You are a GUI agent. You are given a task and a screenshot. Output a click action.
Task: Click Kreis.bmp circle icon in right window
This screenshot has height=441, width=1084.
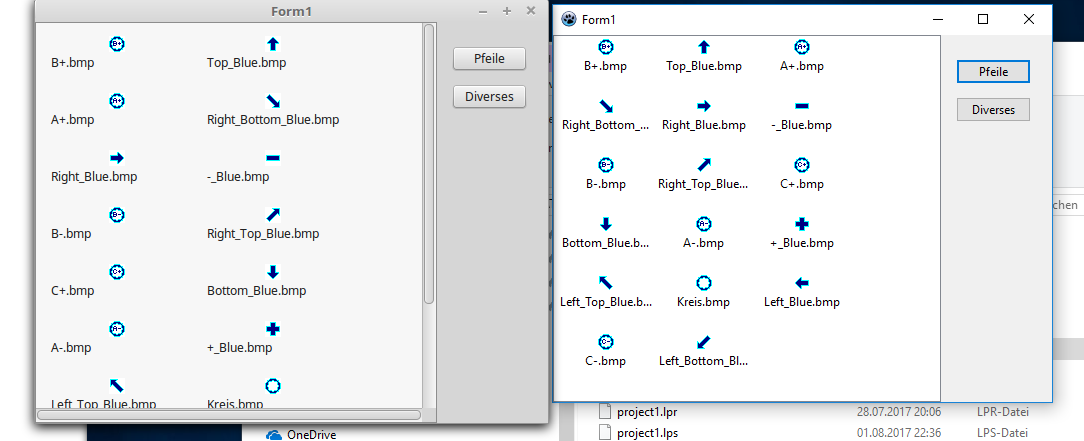click(x=703, y=283)
